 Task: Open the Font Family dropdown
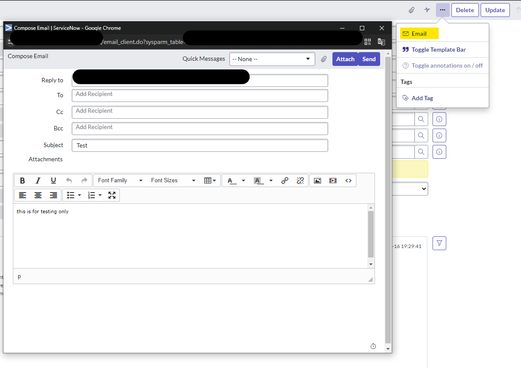[x=120, y=180]
